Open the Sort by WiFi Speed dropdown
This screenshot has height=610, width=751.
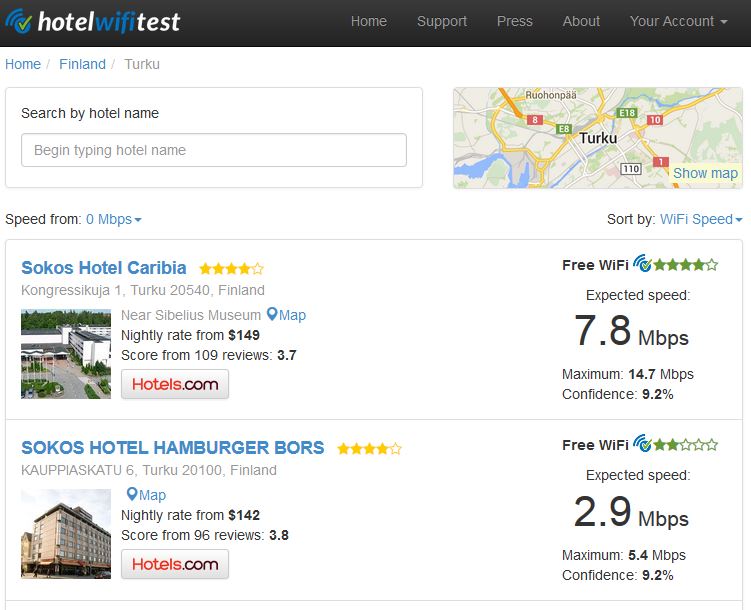click(x=701, y=219)
